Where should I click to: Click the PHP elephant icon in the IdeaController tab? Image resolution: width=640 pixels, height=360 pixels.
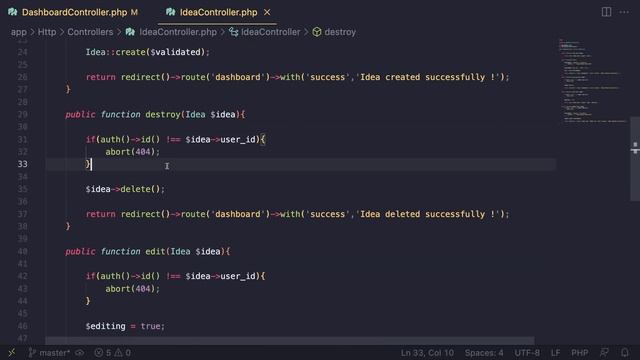(171, 12)
